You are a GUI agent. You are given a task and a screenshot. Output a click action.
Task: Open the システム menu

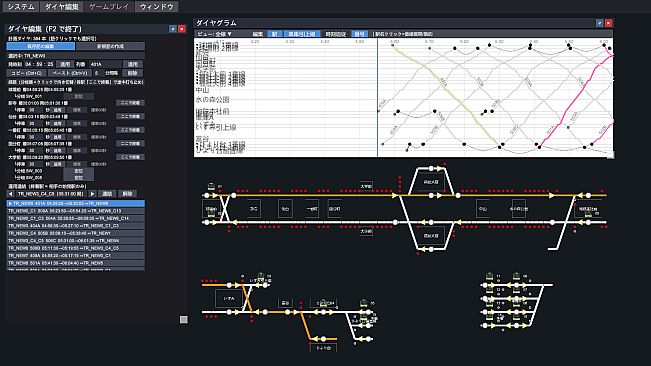21,7
